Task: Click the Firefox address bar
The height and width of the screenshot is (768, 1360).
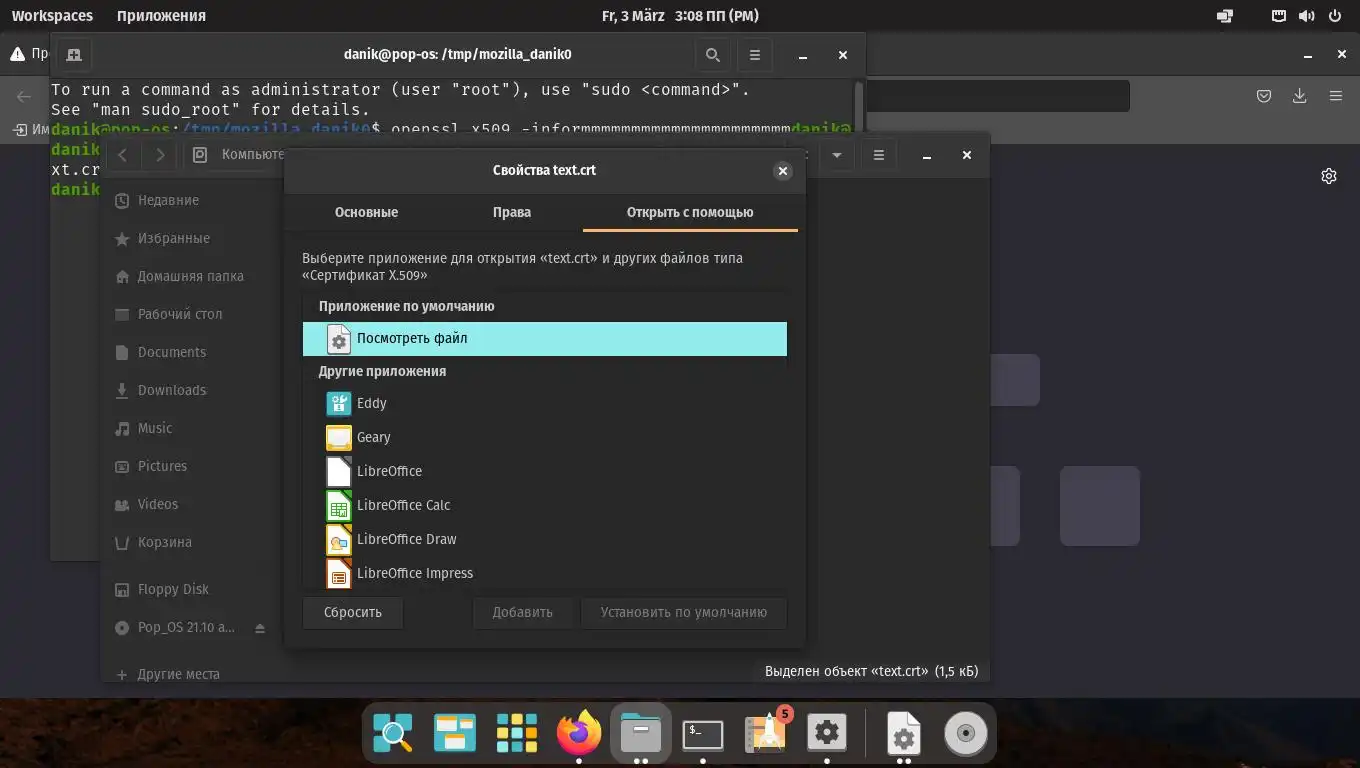Action: (997, 96)
